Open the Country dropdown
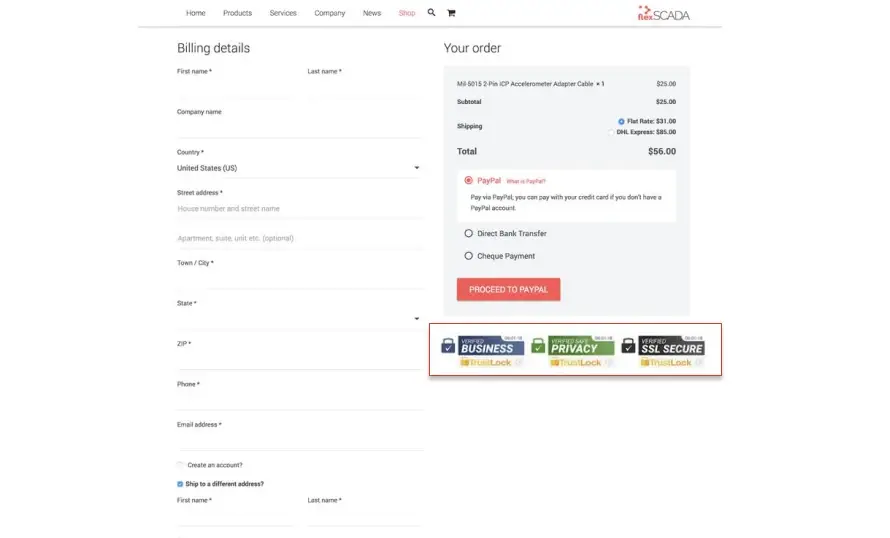This screenshot has height=538, width=890. (299, 168)
